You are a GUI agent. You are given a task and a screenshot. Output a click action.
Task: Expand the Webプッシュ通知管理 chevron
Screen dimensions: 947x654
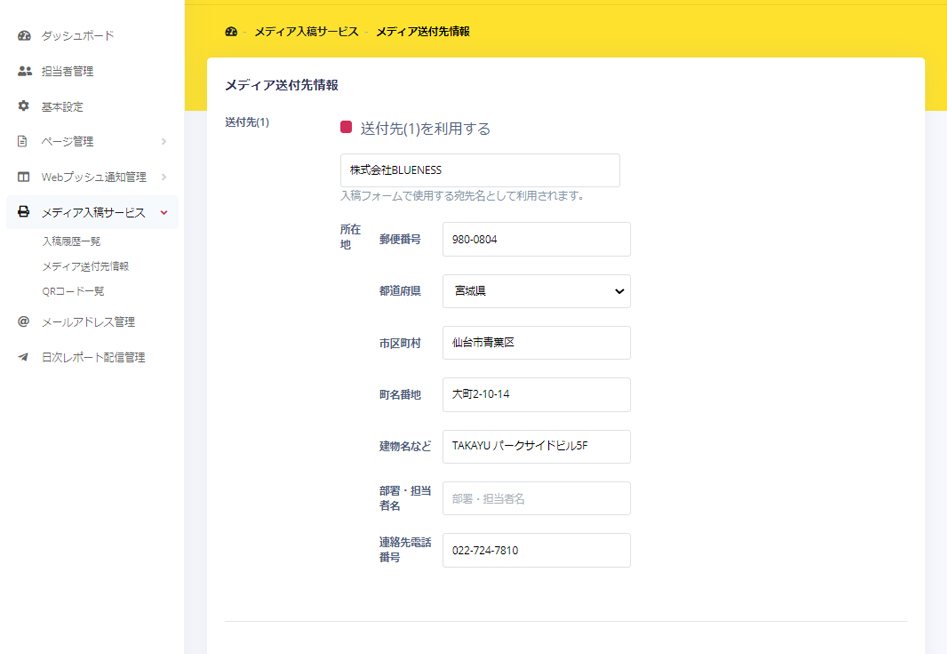click(x=164, y=177)
